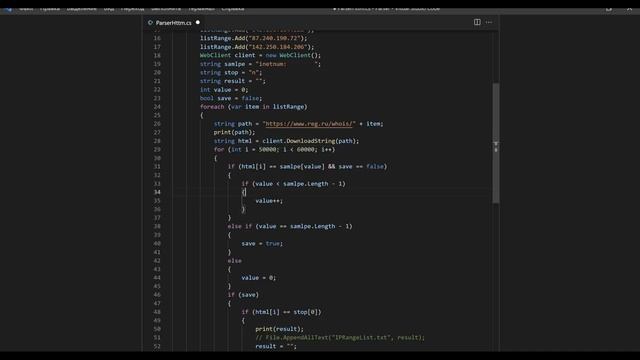Click the 'value = 0;' statement on line 44
Viewport: 640px width, 360px height.
coord(258,278)
